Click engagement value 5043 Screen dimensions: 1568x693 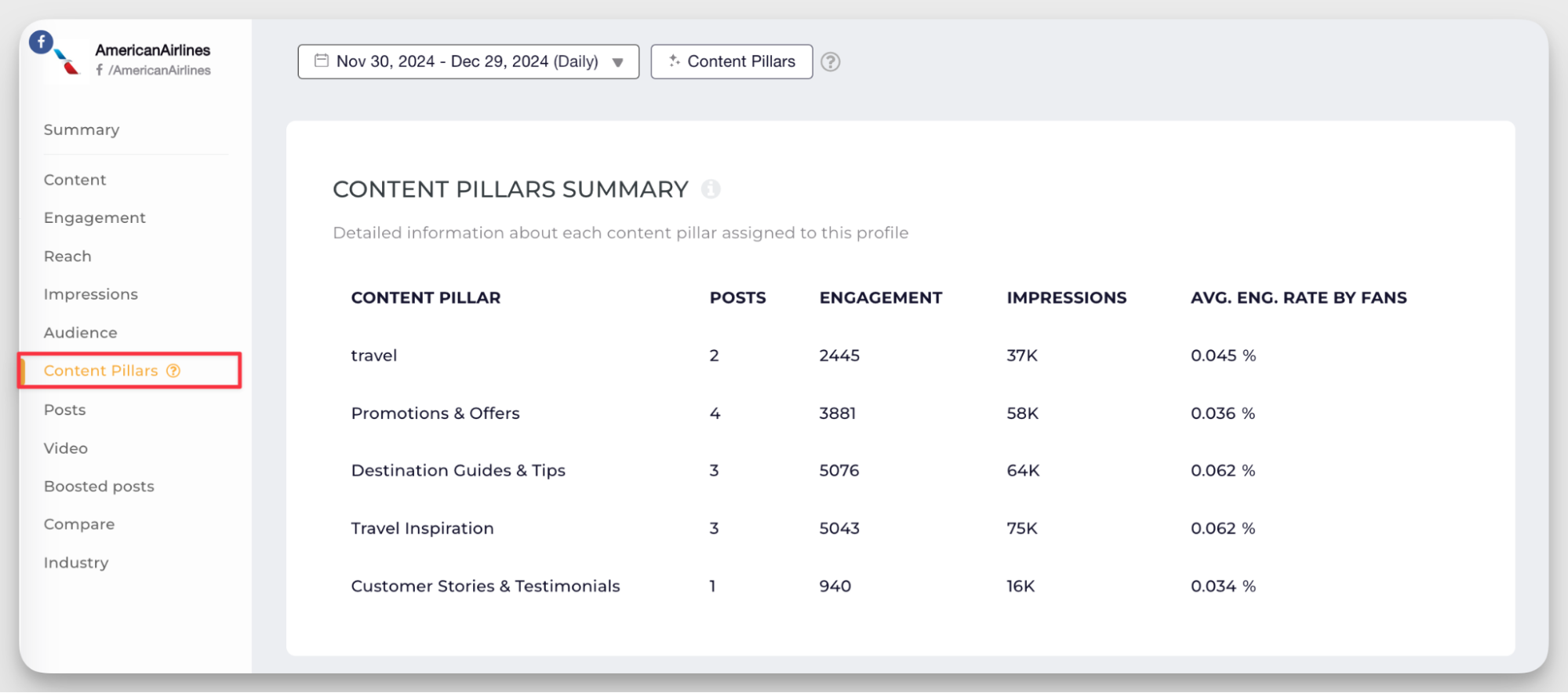pos(839,528)
